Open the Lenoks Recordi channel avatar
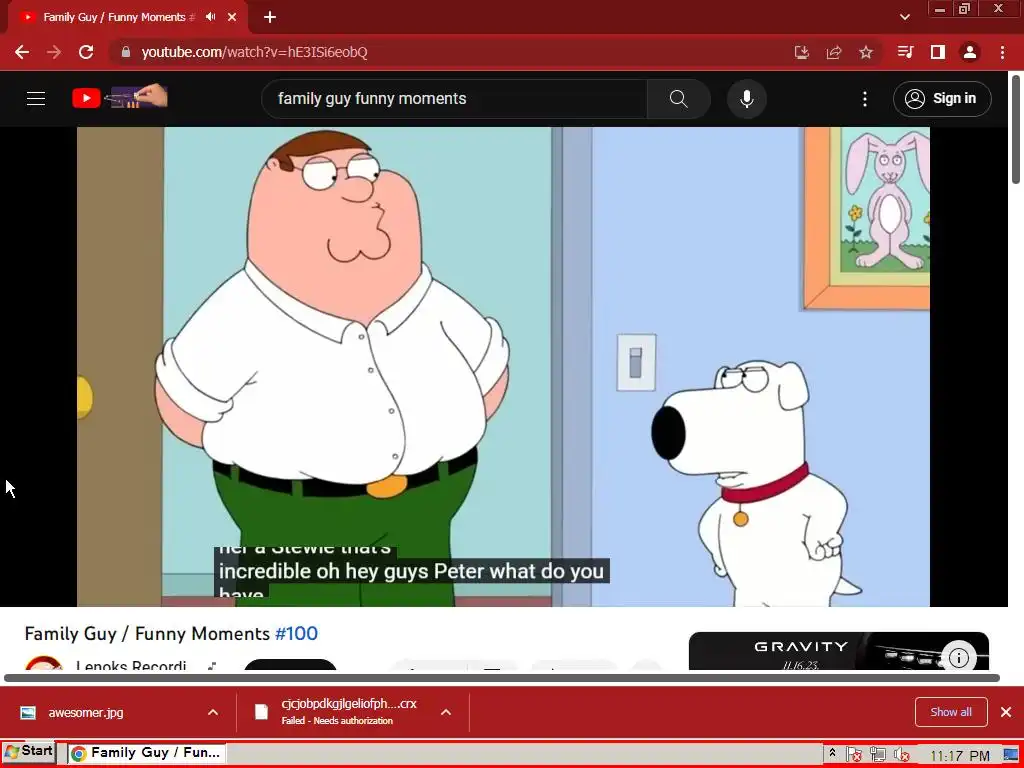This screenshot has width=1024, height=768. coord(44,663)
